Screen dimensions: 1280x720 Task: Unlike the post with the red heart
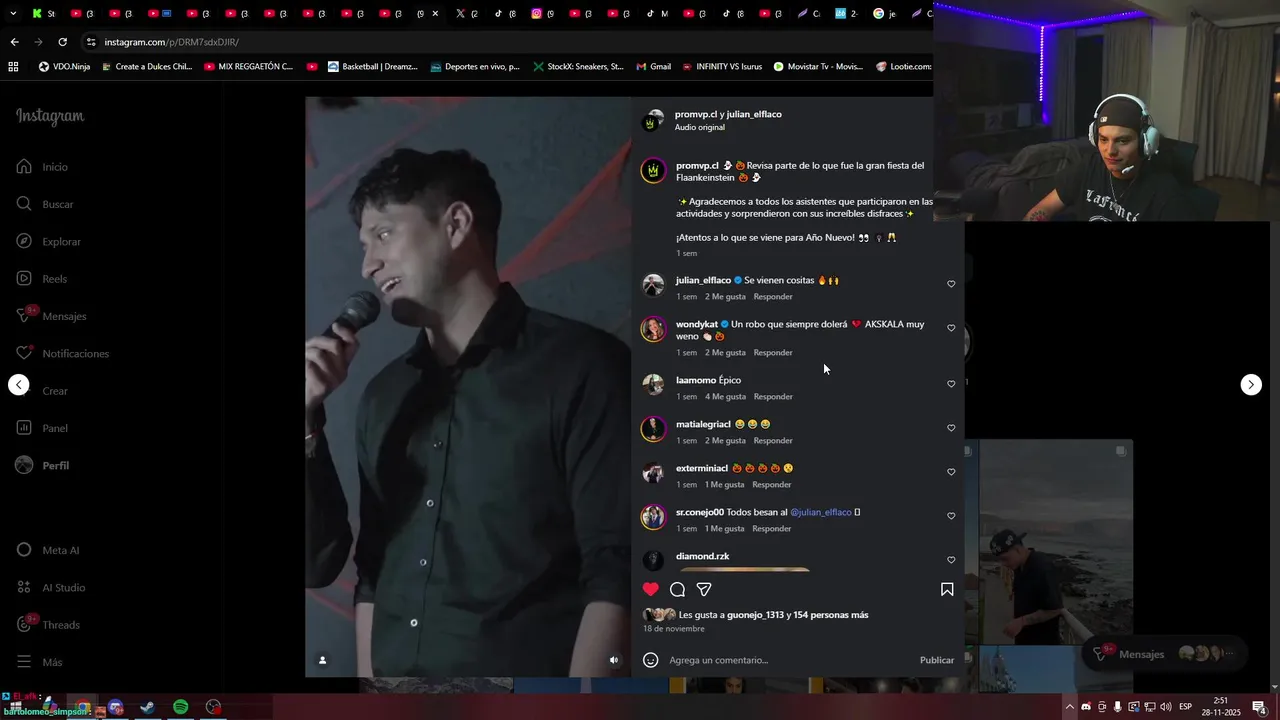[651, 589]
